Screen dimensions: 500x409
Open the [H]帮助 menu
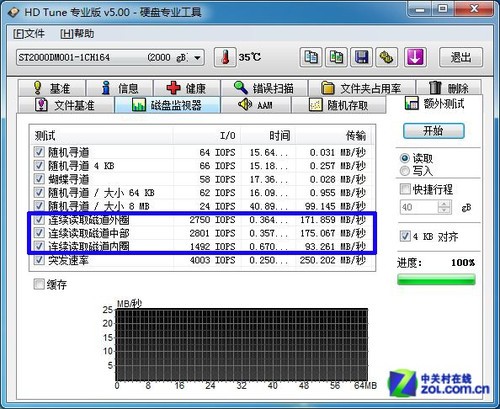coord(77,34)
